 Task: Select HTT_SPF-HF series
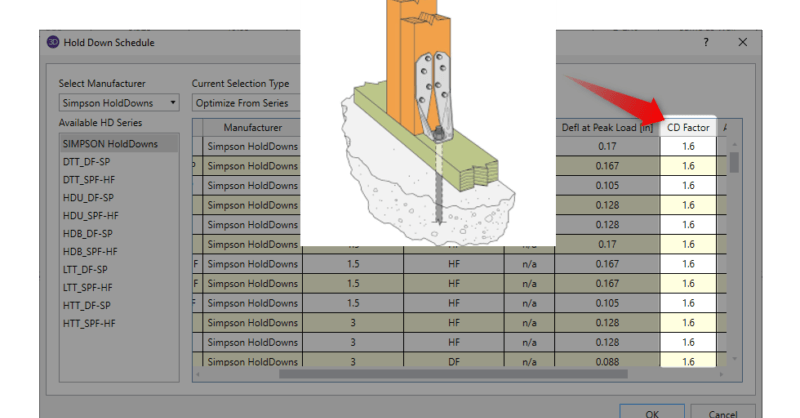pos(89,323)
